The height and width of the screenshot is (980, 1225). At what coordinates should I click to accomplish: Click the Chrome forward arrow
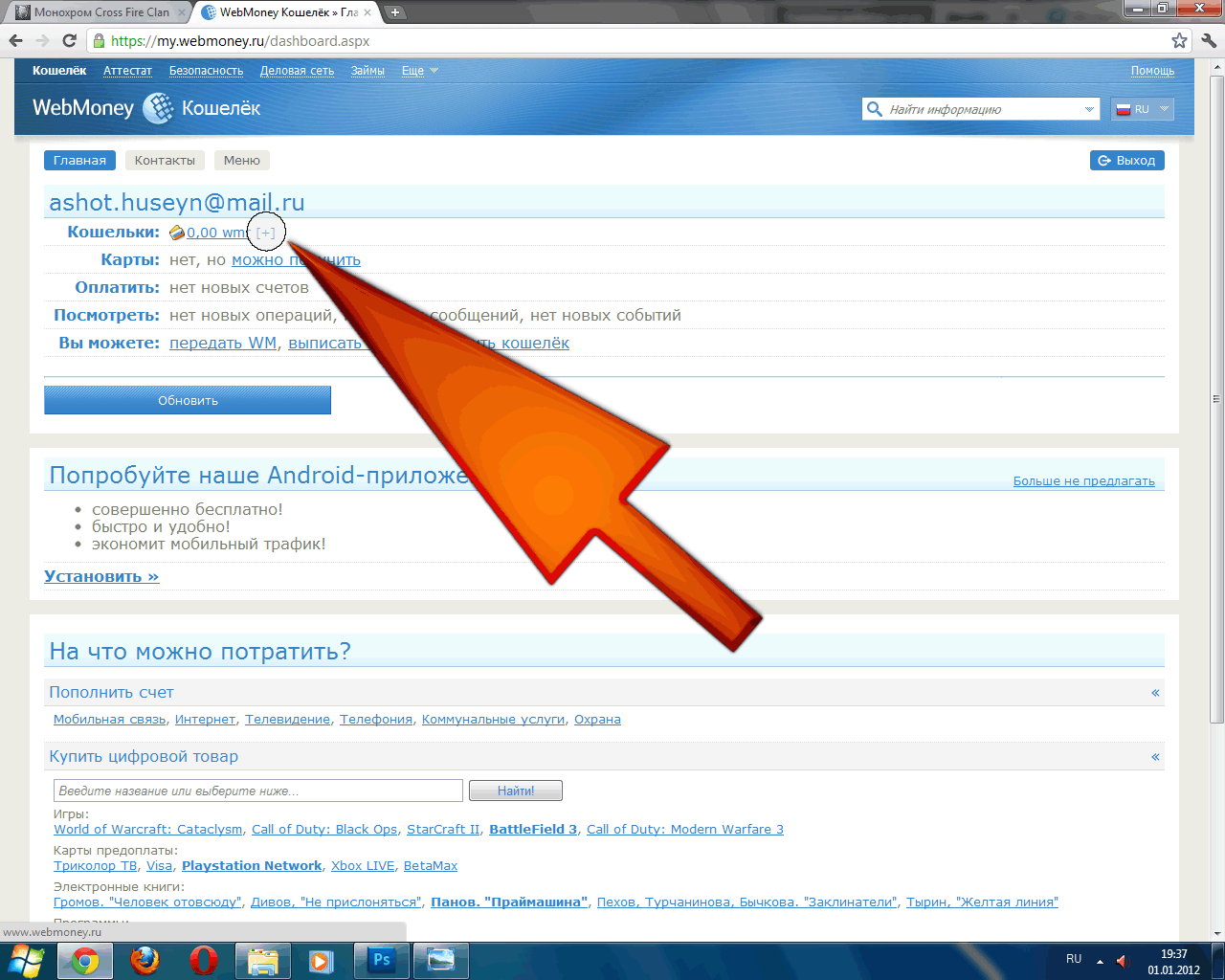[x=42, y=40]
